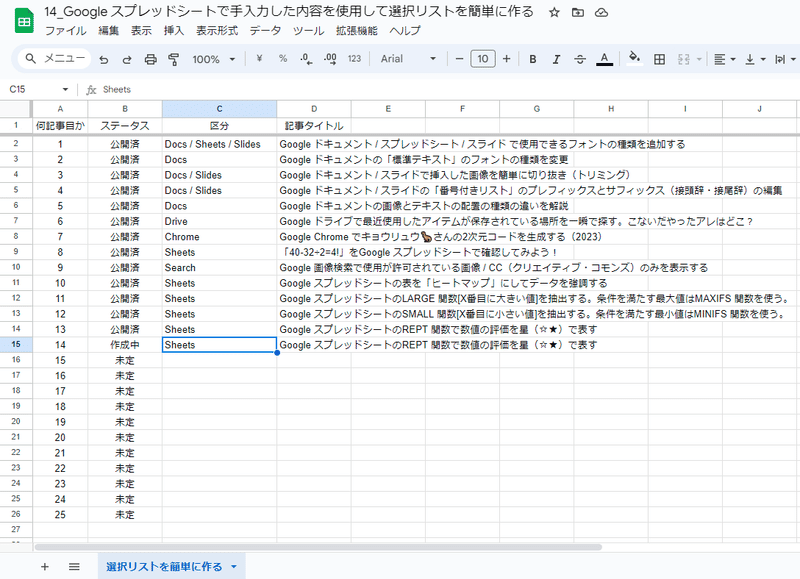Screen dimensions: 800x579
Task: Open the データ menu
Action: (x=265, y=31)
